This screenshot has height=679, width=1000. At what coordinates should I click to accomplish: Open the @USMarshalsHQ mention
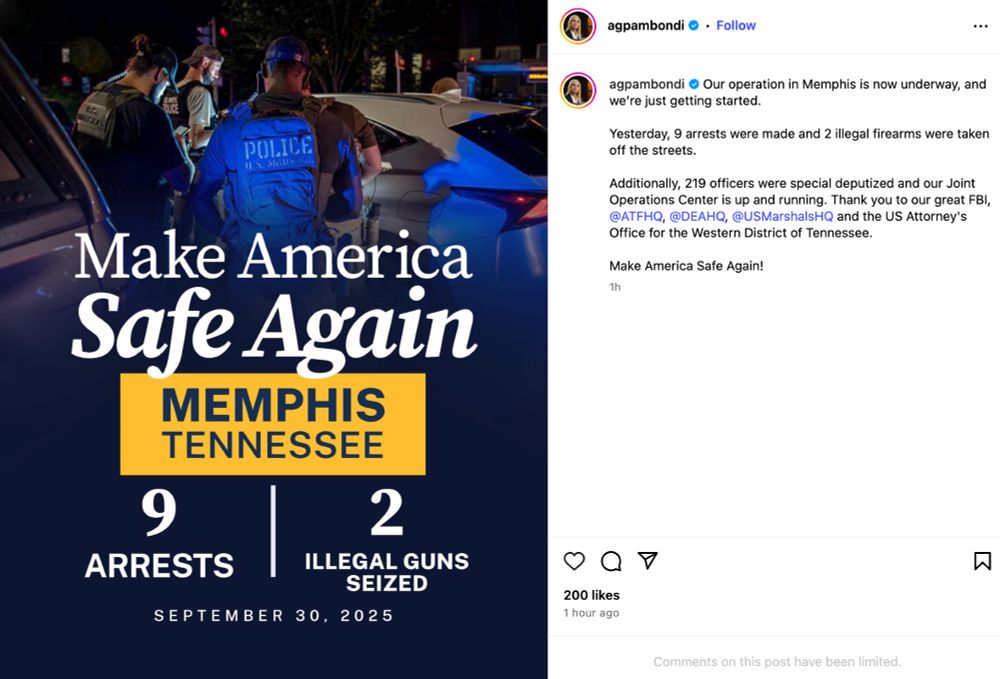[783, 216]
